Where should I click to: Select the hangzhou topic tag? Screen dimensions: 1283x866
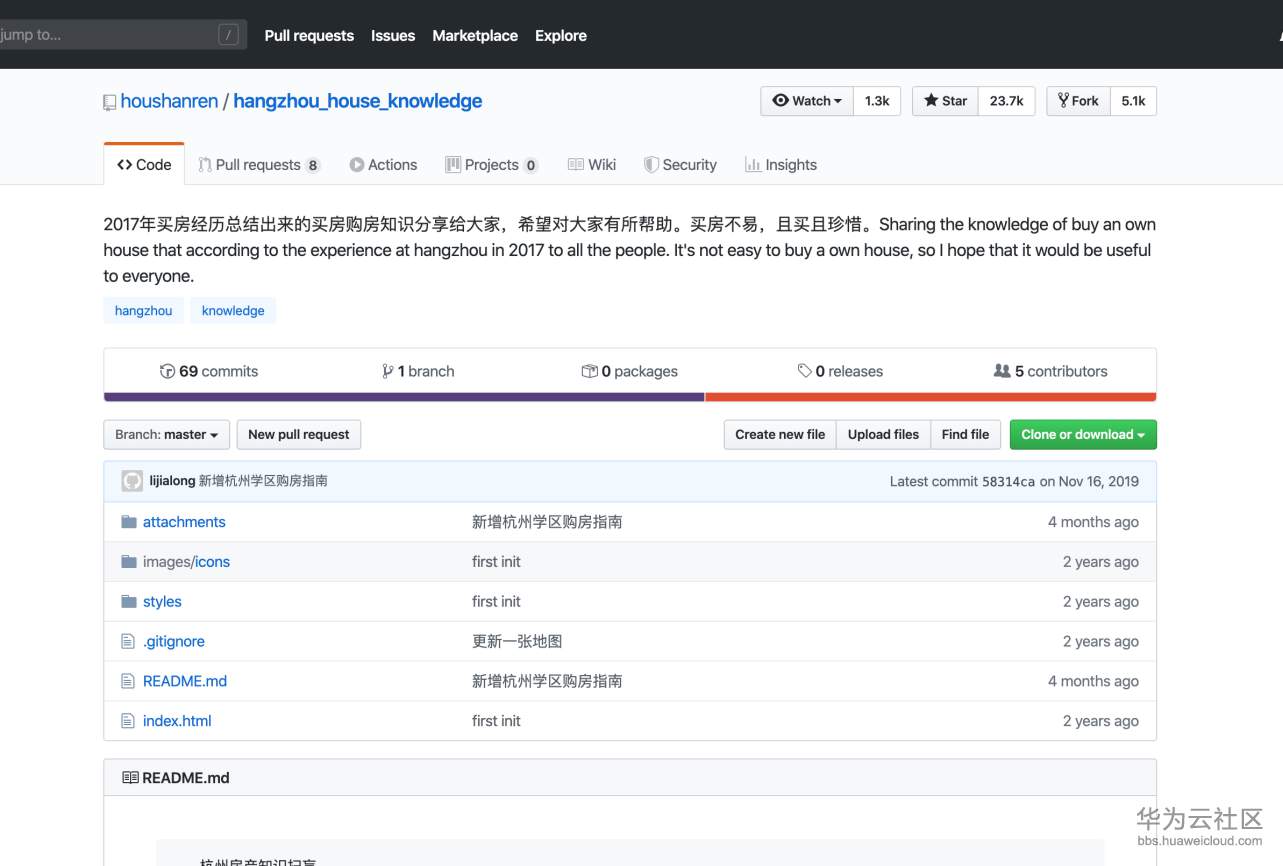tap(143, 311)
